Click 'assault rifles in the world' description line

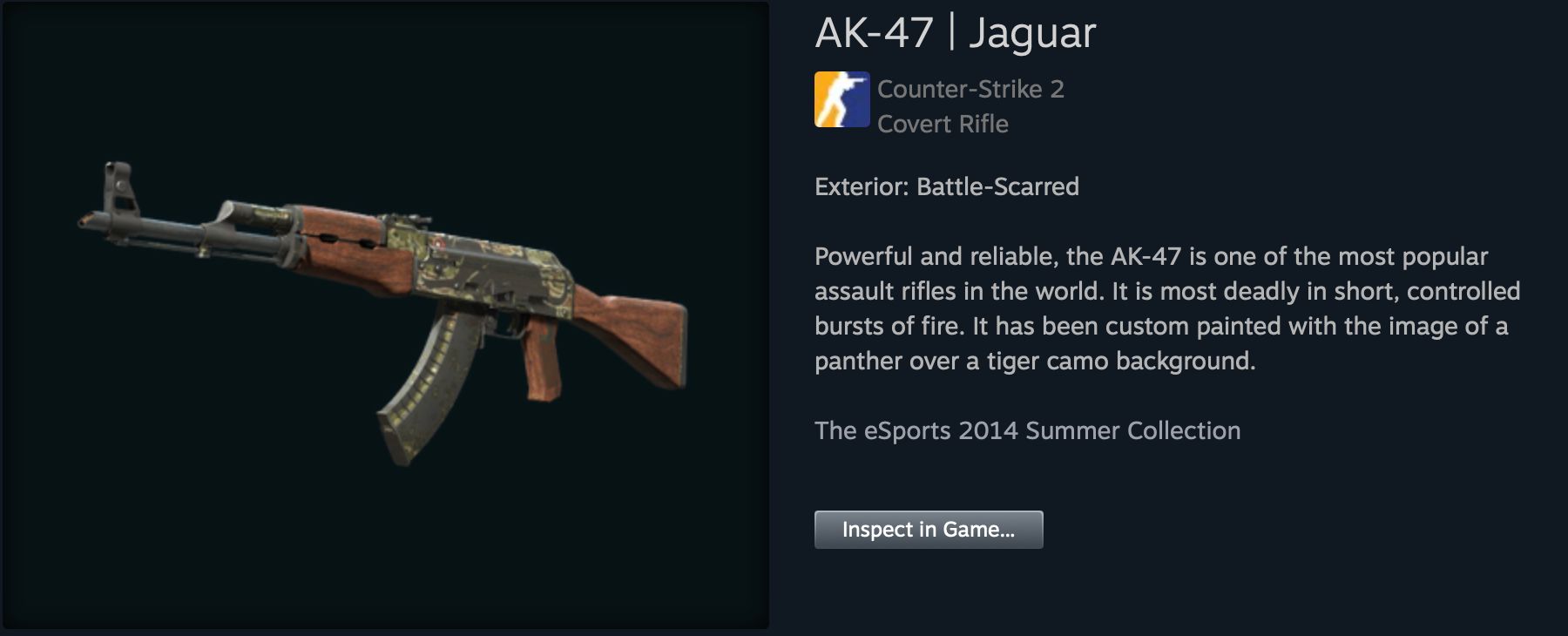pyautogui.click(x=1167, y=291)
